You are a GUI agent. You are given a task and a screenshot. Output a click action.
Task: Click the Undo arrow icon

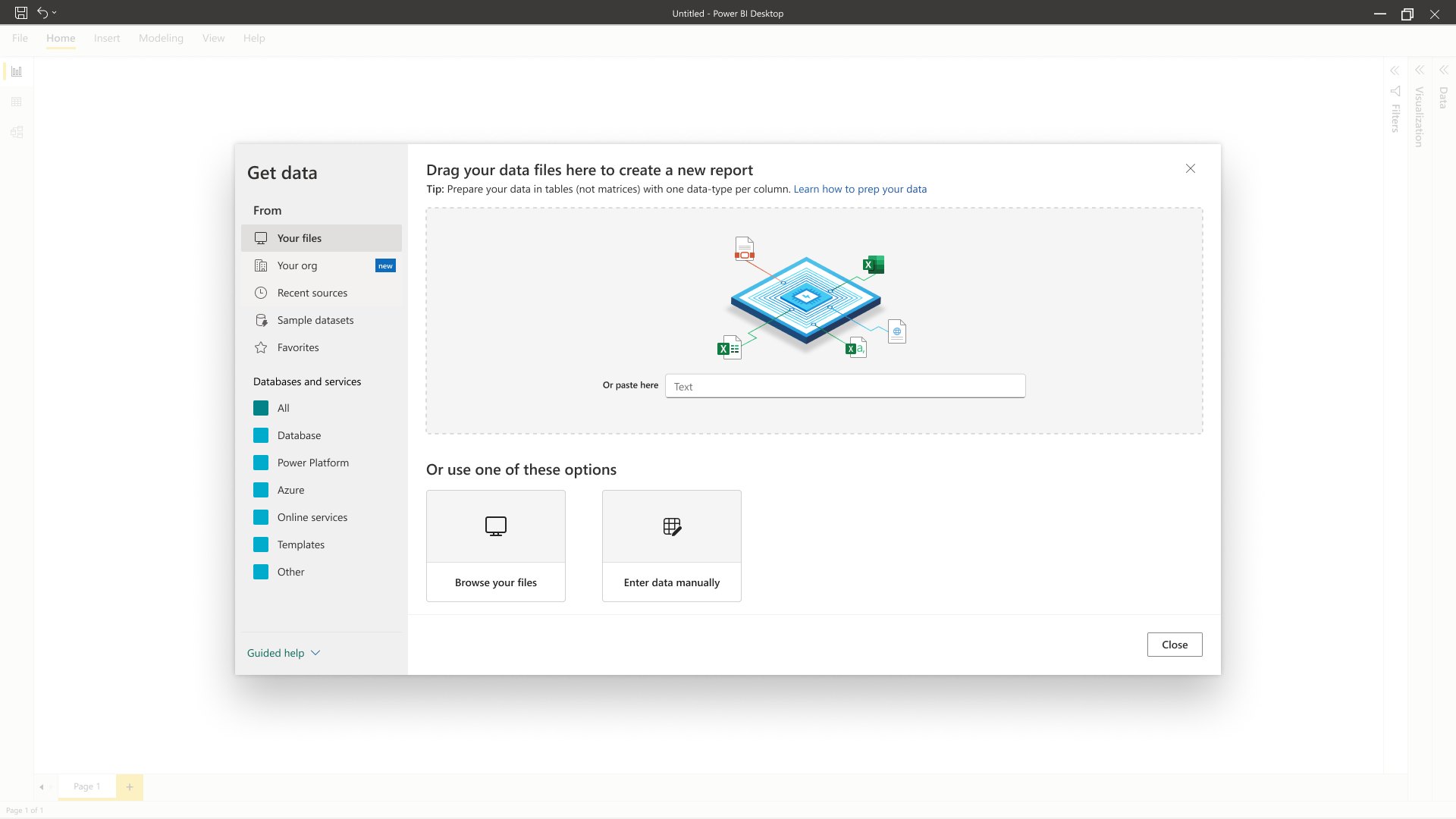click(x=42, y=13)
